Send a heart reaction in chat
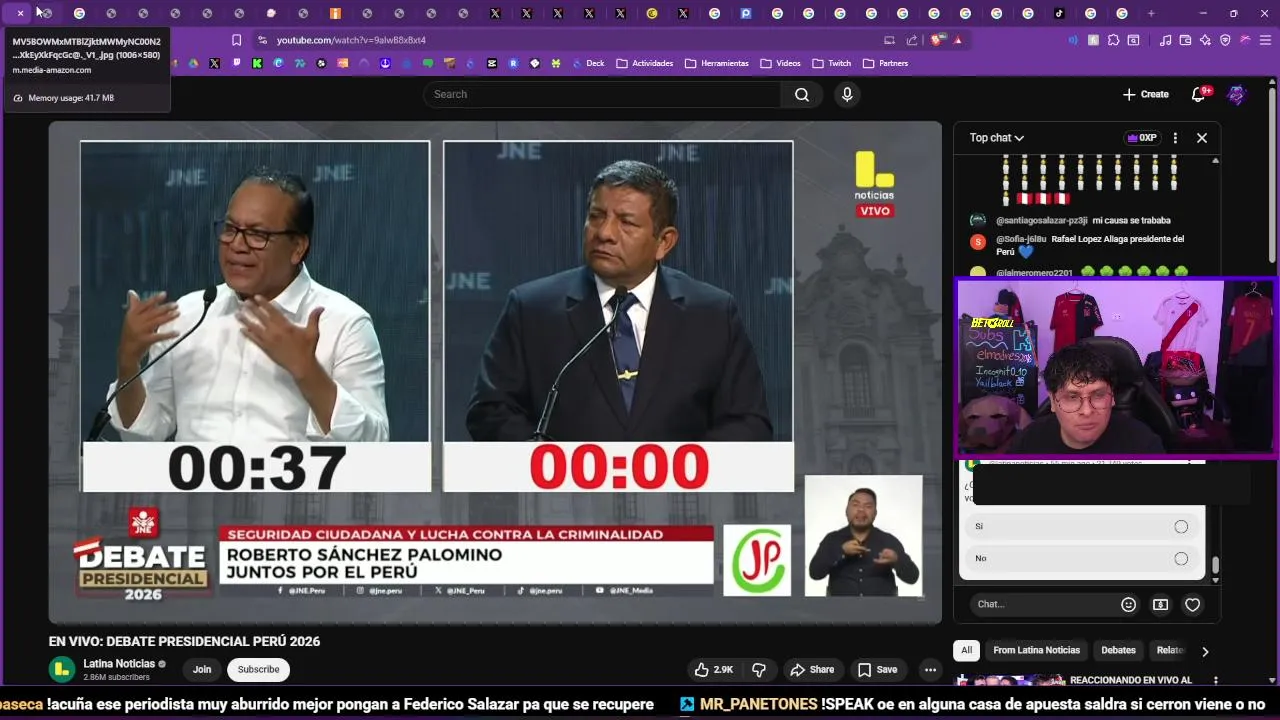Viewport: 1280px width, 720px height. (1192, 604)
